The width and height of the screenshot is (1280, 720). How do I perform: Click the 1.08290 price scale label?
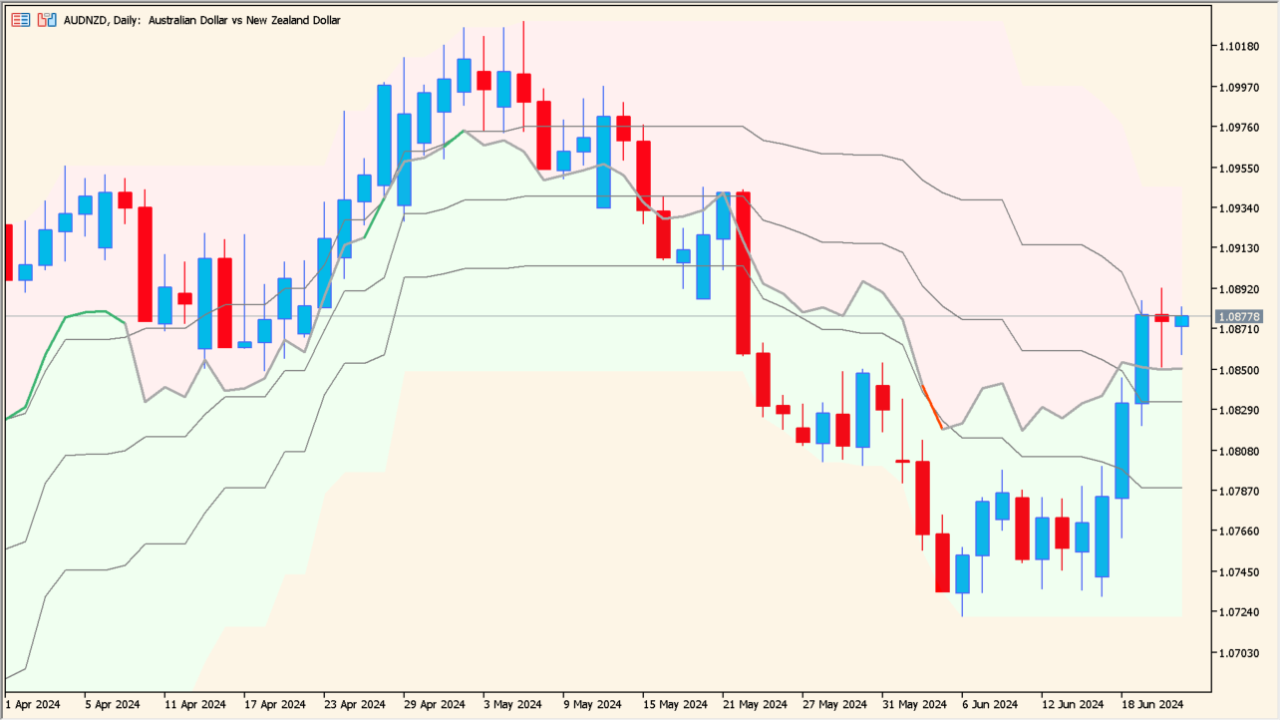(x=1238, y=410)
